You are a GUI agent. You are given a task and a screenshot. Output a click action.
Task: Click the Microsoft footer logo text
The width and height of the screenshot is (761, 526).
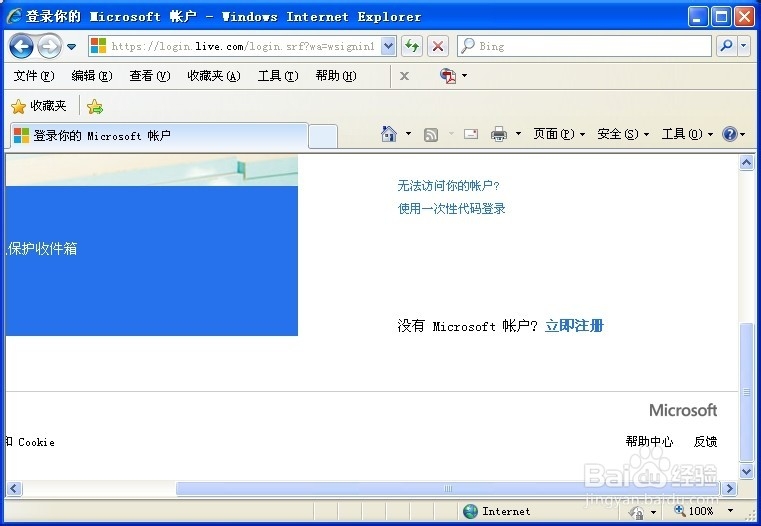[683, 411]
